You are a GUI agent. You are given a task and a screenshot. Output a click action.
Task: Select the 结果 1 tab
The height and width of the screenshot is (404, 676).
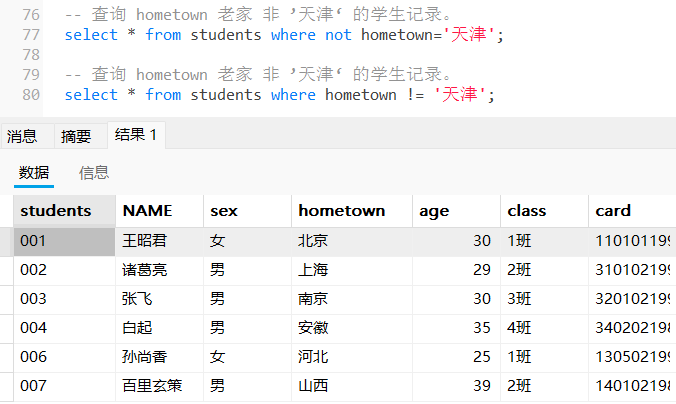click(x=136, y=135)
